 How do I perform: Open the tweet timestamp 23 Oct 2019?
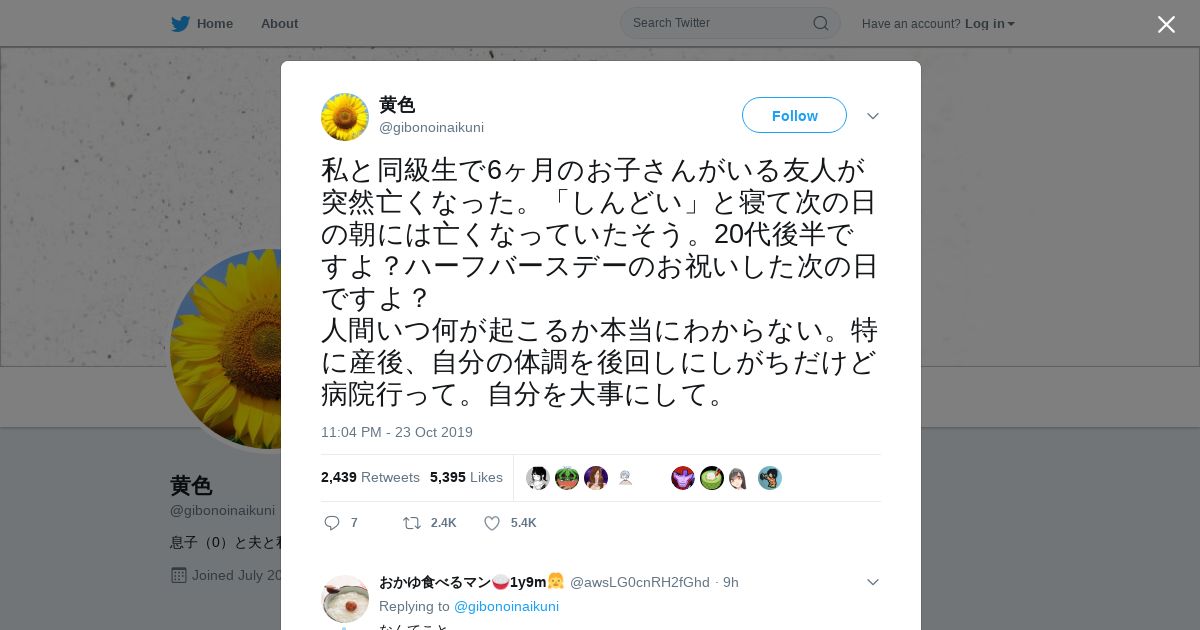[397, 432]
